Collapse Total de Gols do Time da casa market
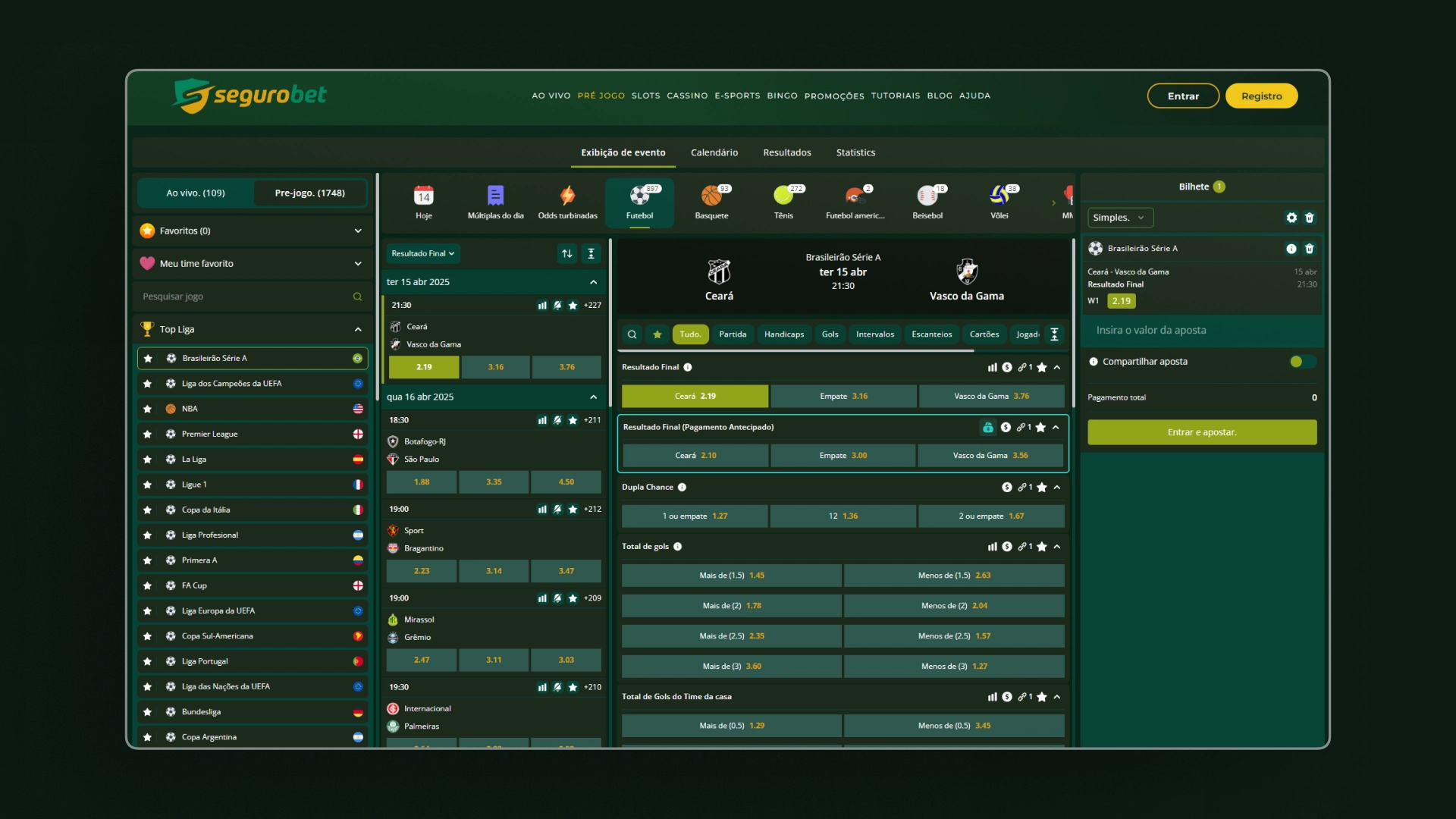This screenshot has height=819, width=1456. point(1057,697)
